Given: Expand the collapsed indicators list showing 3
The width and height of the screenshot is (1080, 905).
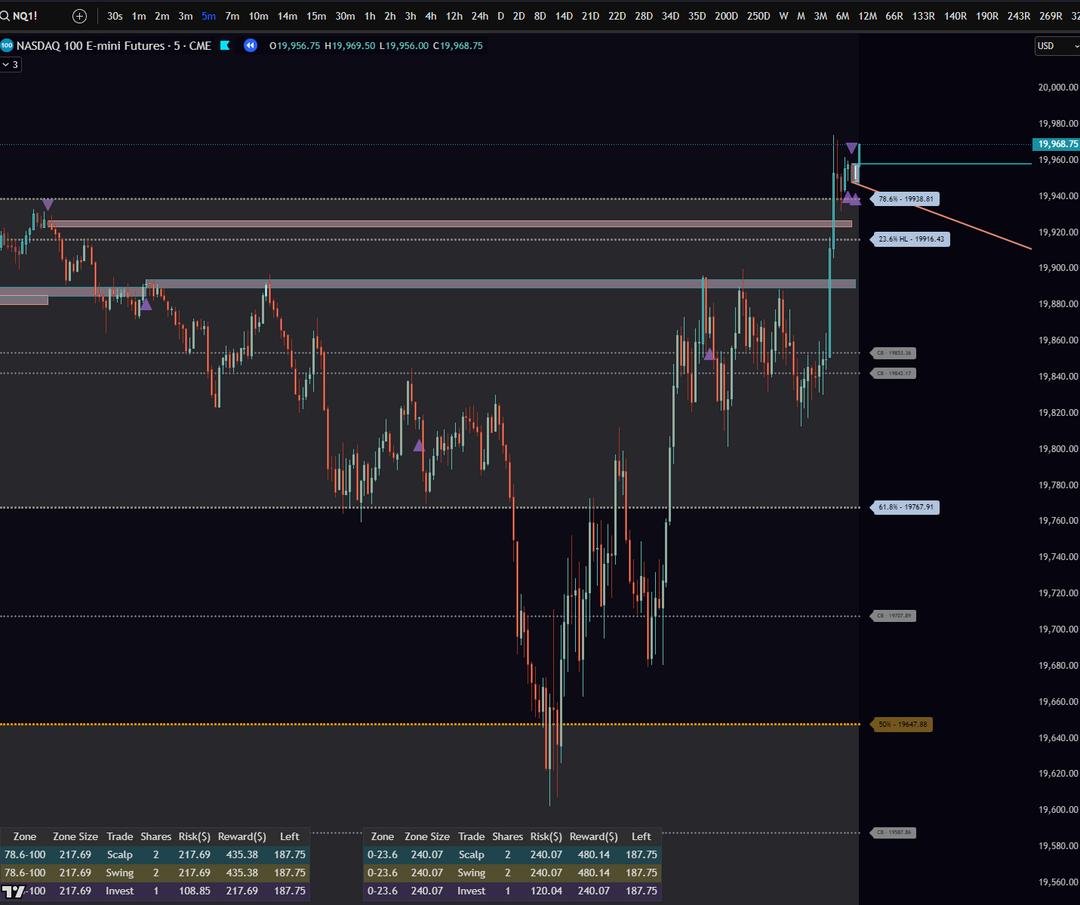Looking at the screenshot, I should tap(10, 64).
